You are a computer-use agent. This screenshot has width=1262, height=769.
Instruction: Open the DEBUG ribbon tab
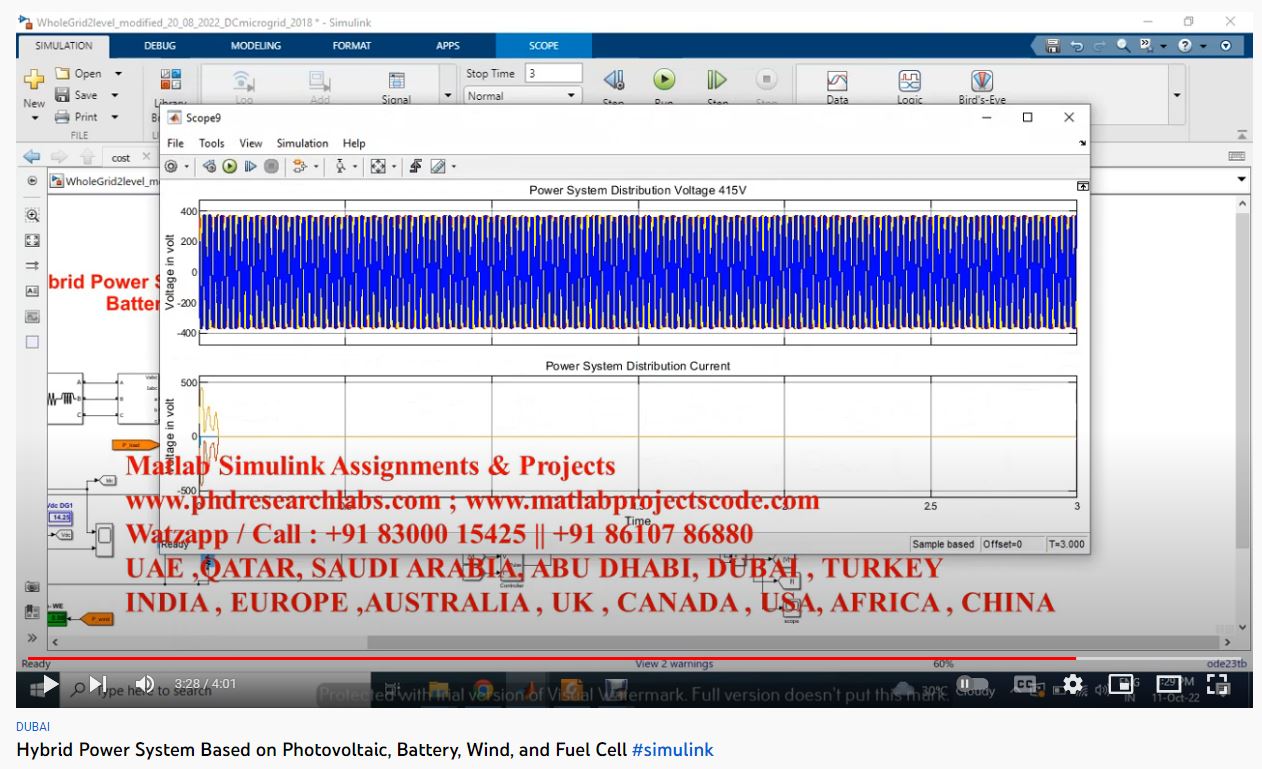tap(159, 45)
